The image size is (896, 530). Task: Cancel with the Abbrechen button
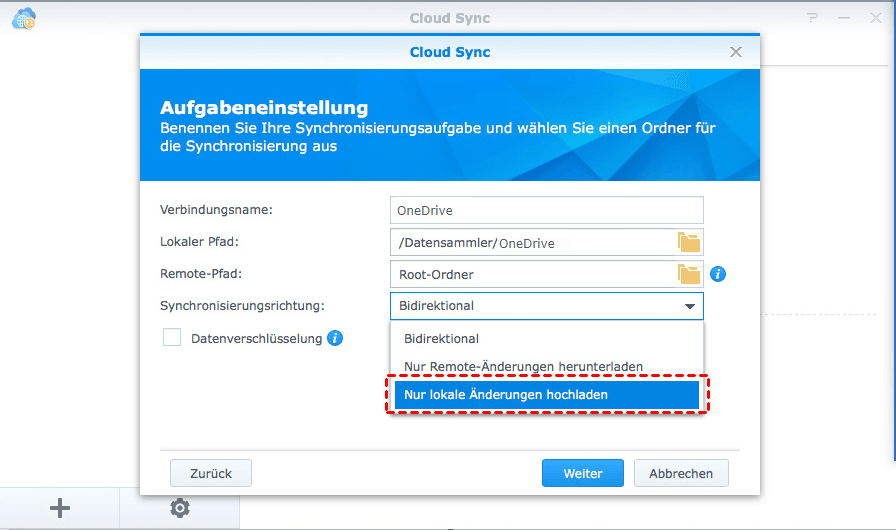pyautogui.click(x=681, y=473)
